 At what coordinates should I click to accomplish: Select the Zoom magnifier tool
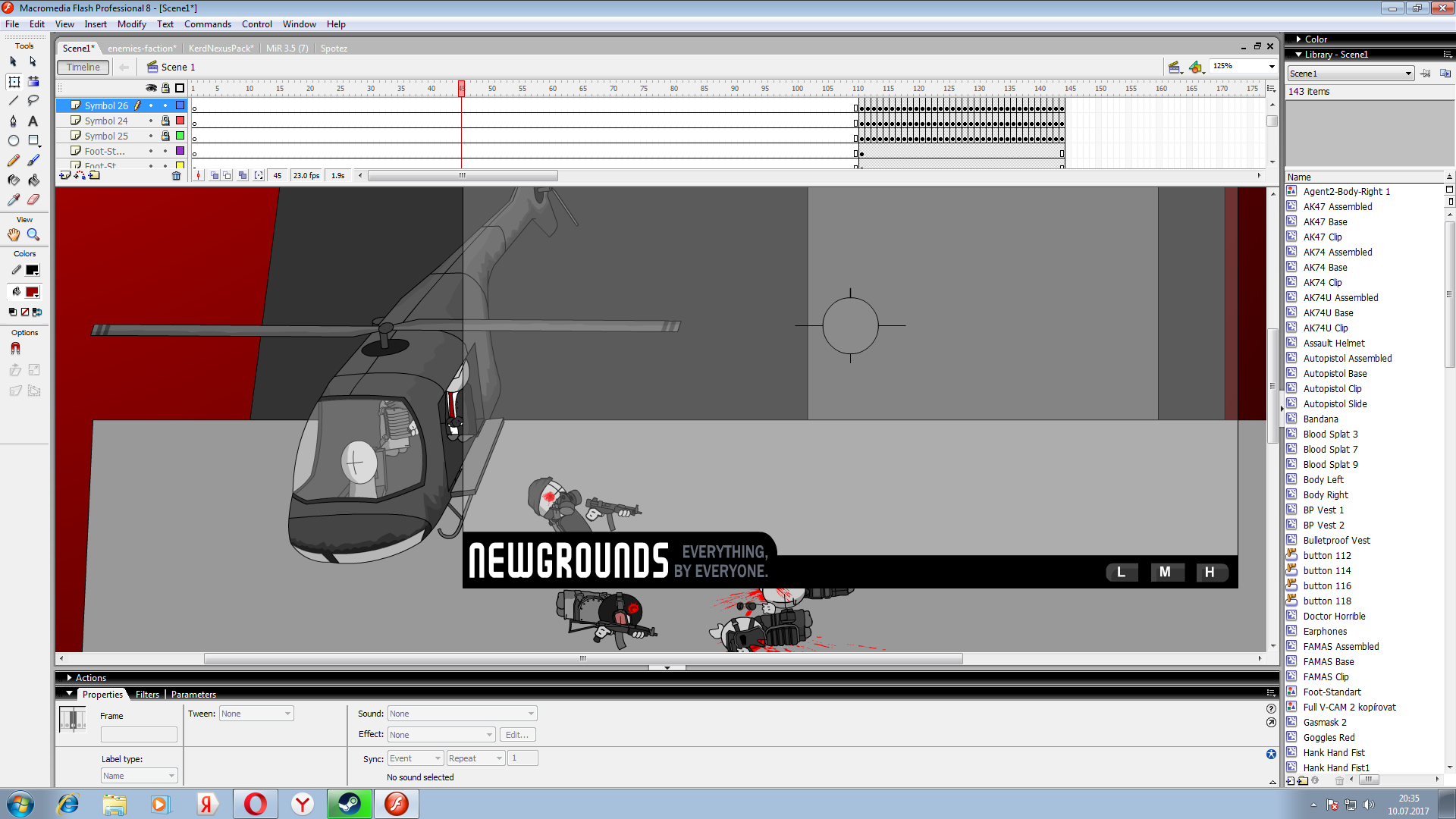point(33,235)
